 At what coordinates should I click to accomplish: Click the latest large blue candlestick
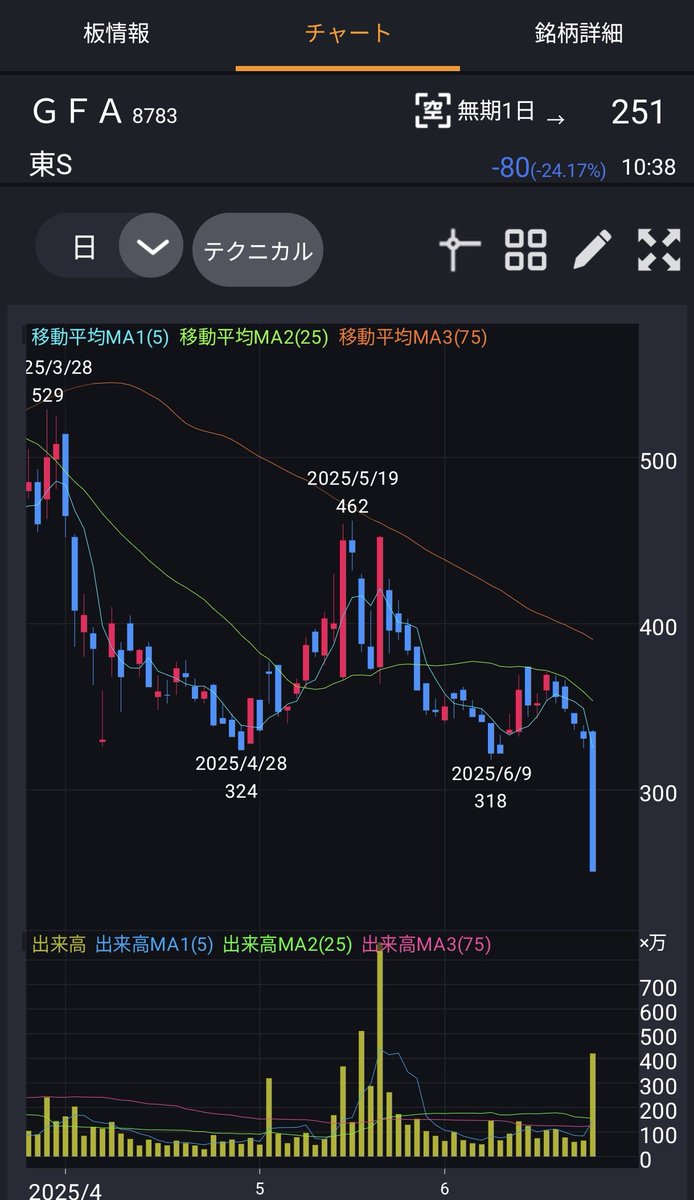point(593,801)
